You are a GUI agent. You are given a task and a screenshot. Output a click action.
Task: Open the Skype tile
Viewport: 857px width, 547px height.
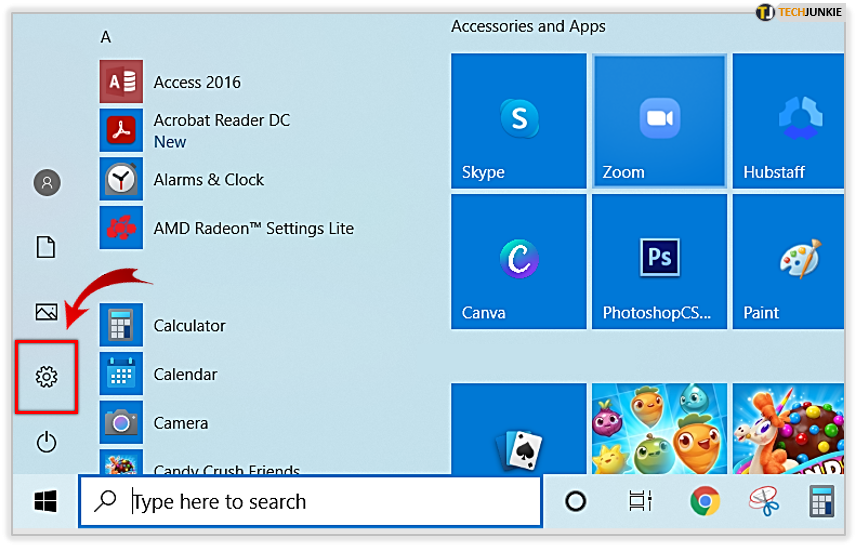coord(519,121)
